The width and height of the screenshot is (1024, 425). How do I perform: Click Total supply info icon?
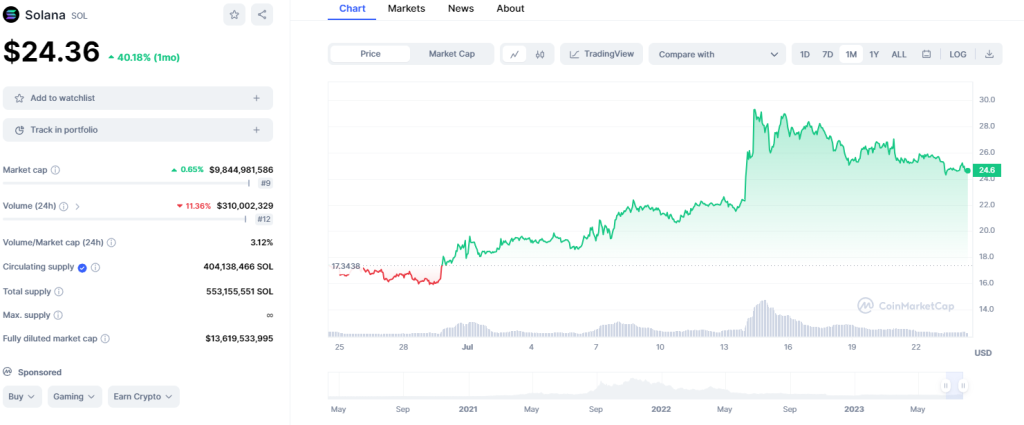point(59,292)
